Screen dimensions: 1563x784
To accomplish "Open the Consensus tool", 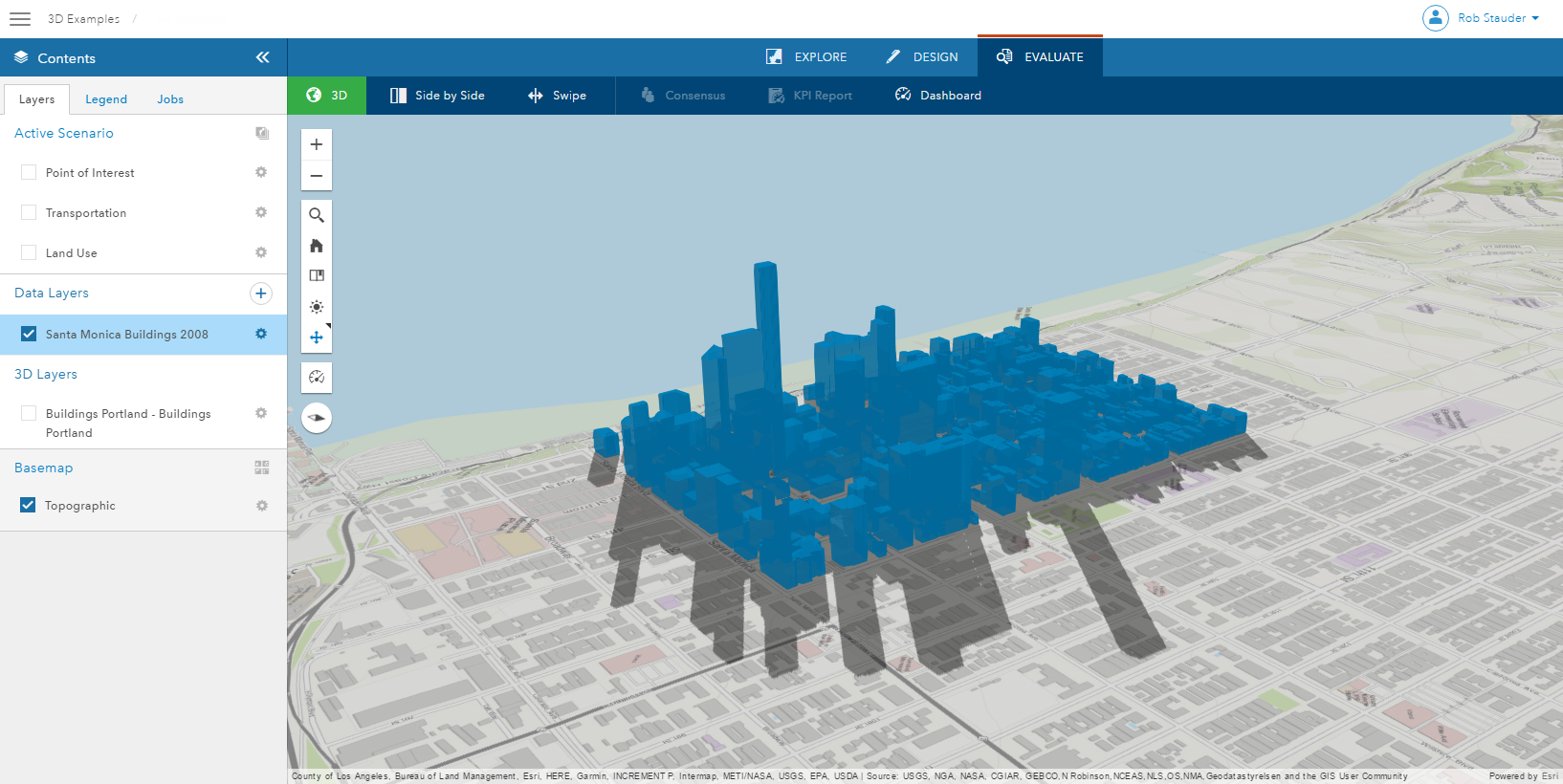I will pos(683,96).
